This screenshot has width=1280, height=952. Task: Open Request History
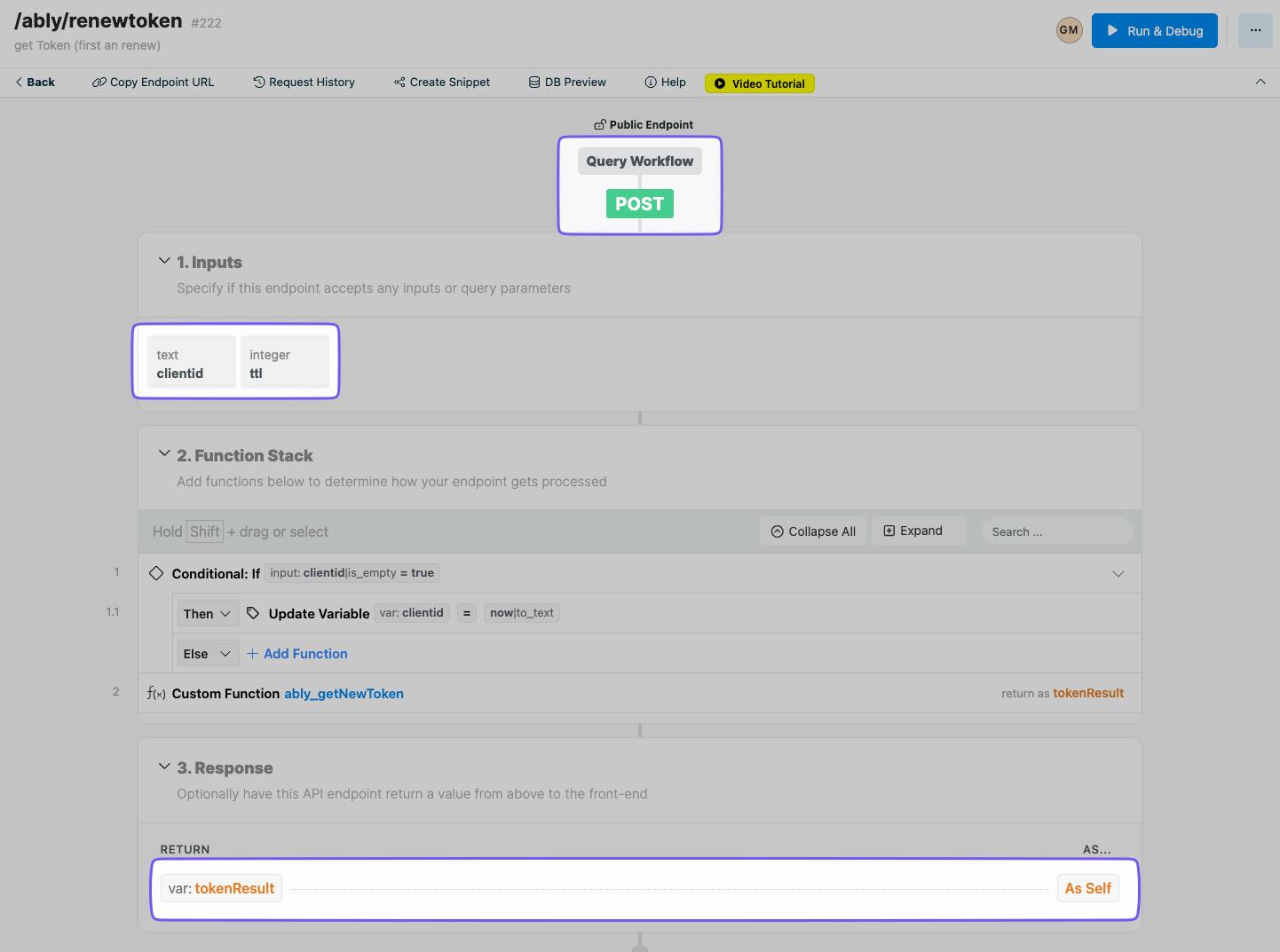pyautogui.click(x=304, y=82)
